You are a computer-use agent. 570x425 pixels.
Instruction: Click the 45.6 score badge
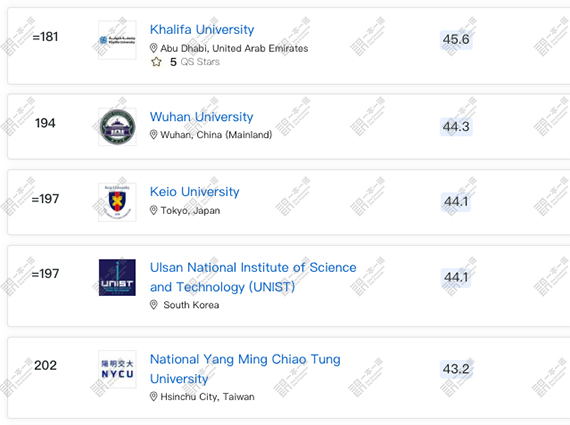pyautogui.click(x=456, y=40)
